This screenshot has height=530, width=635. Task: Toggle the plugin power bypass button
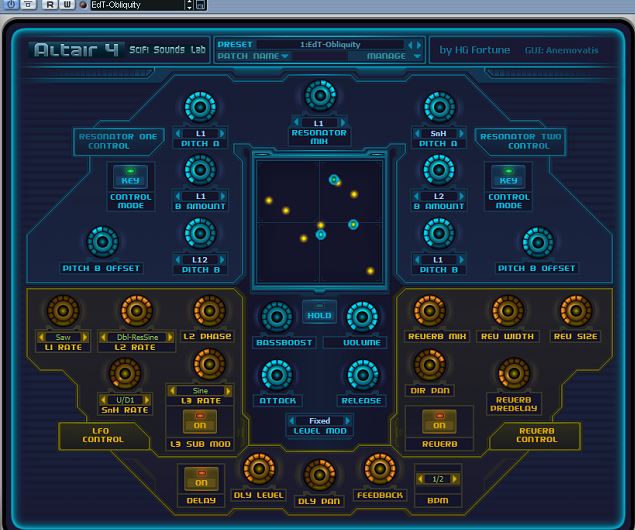(11, 5)
